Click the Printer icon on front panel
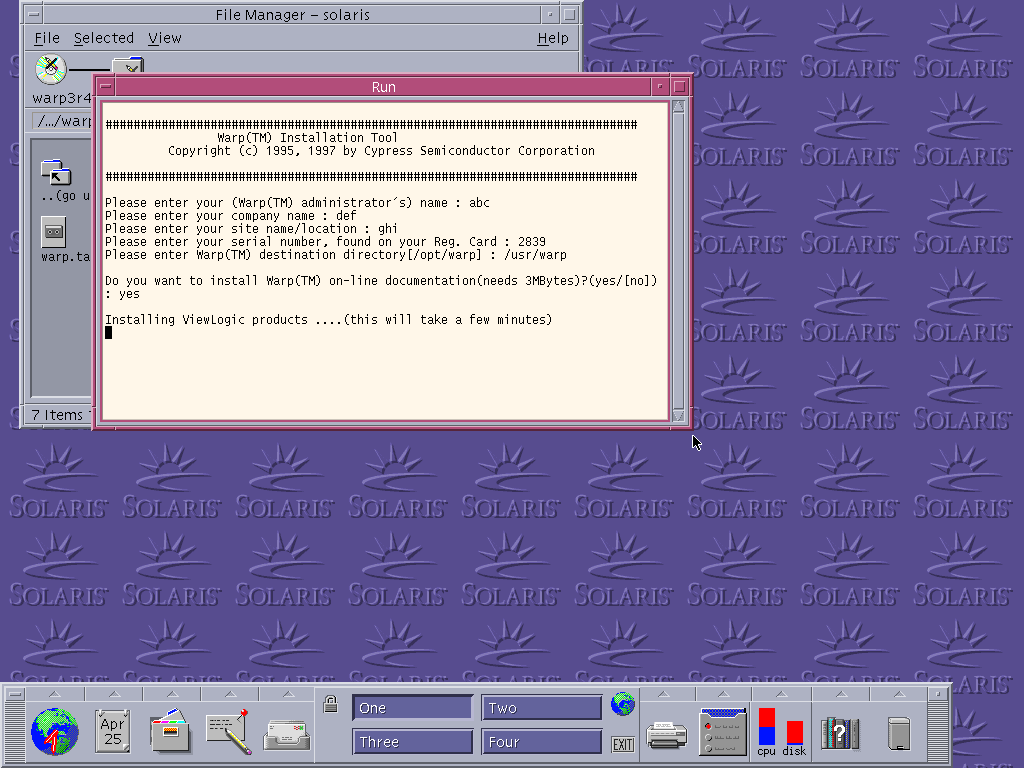The height and width of the screenshot is (768, 1024). (x=667, y=735)
